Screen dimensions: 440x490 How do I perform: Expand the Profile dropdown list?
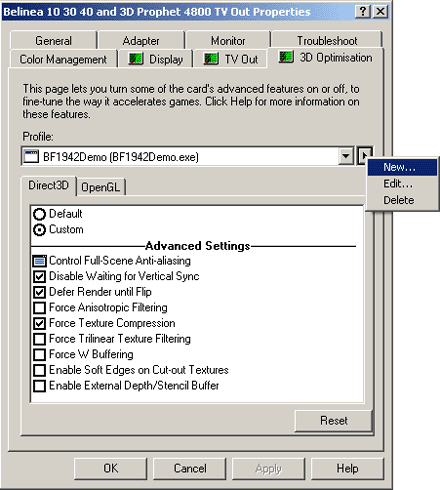[x=346, y=156]
